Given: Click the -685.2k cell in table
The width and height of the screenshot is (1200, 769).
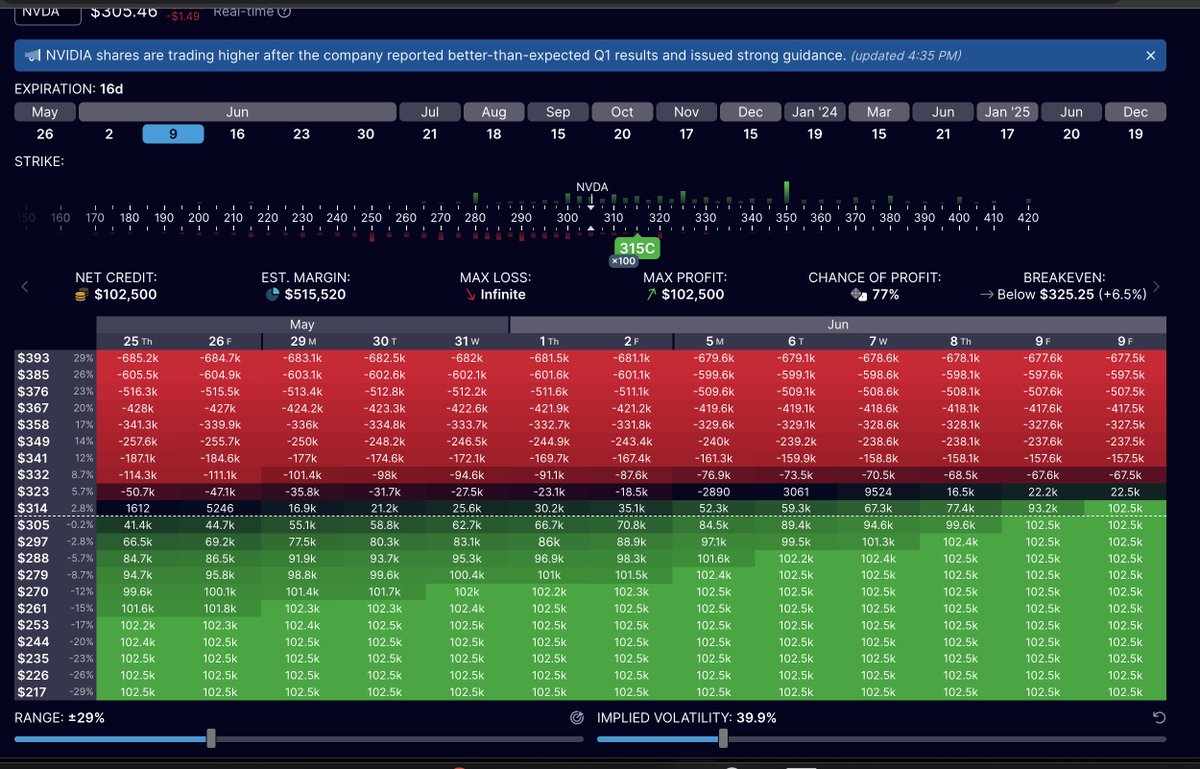Looking at the screenshot, I should (137, 357).
